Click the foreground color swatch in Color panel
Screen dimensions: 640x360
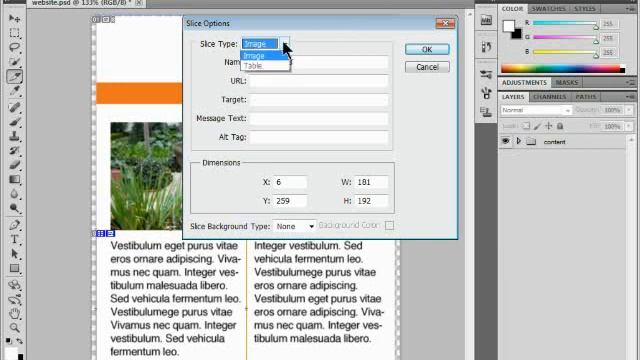[x=509, y=26]
